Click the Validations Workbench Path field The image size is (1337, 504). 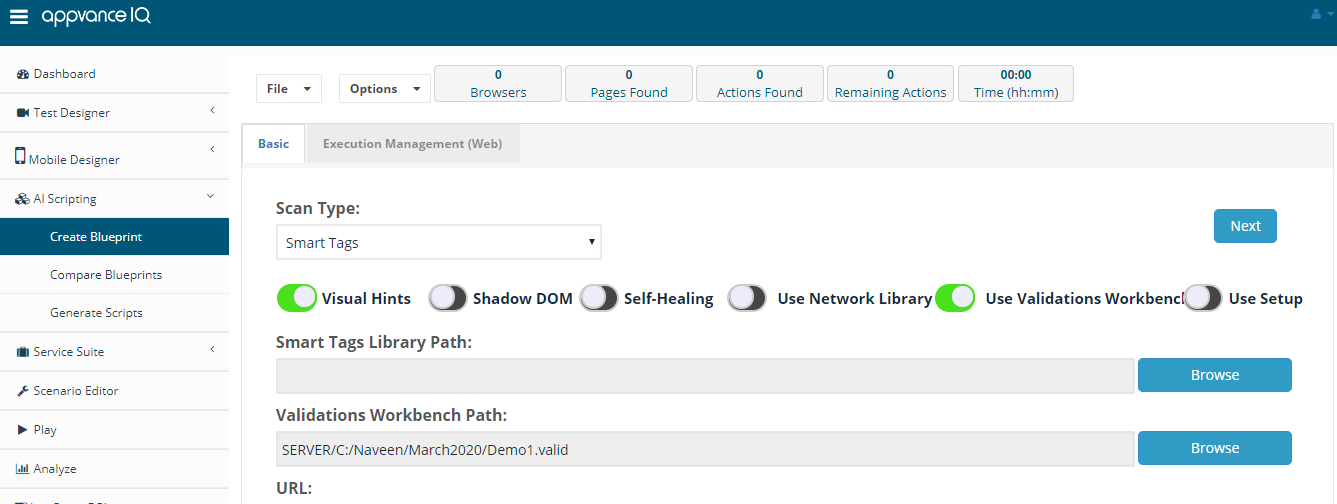coord(705,449)
